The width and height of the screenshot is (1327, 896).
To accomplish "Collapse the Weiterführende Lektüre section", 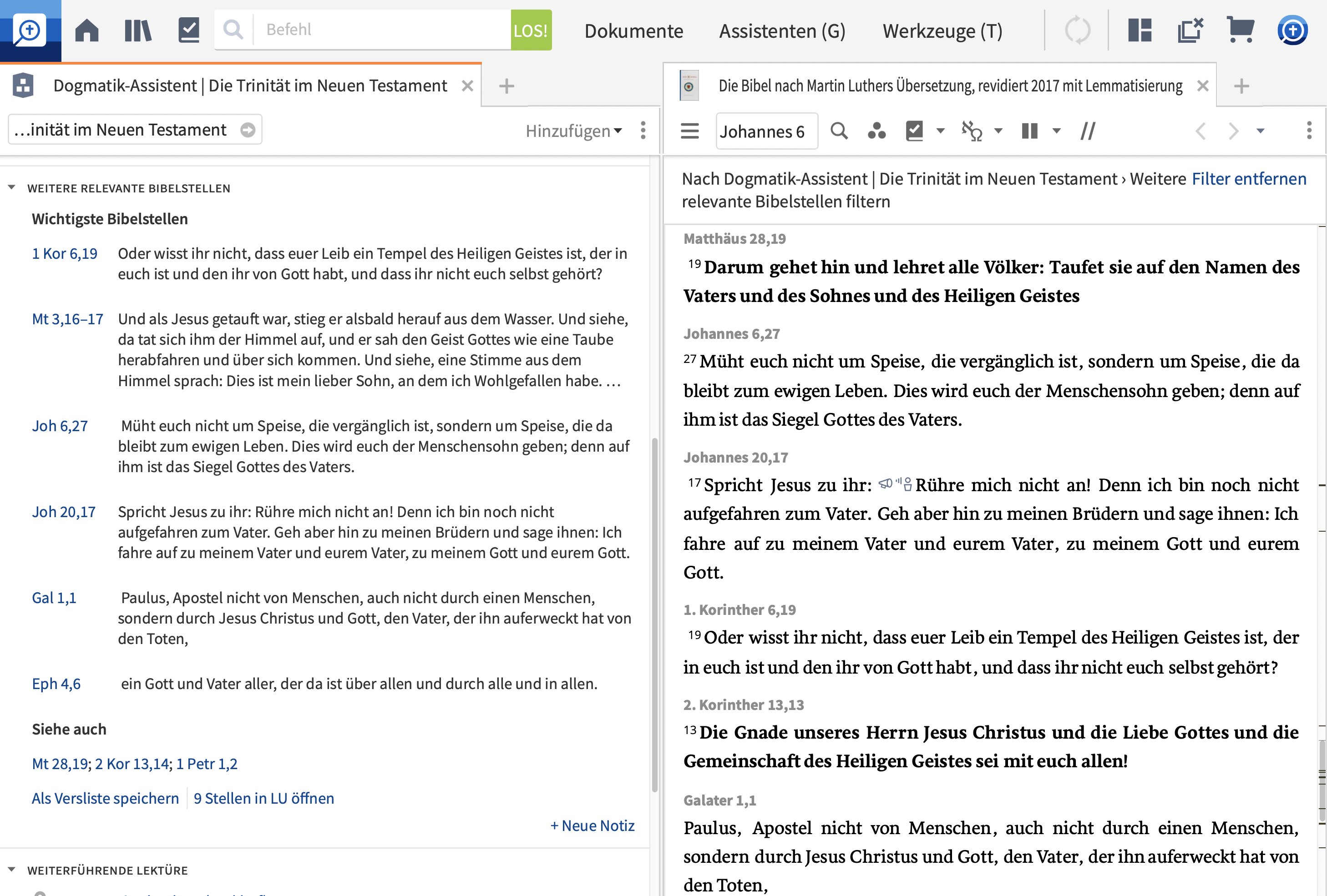I will click(x=11, y=870).
